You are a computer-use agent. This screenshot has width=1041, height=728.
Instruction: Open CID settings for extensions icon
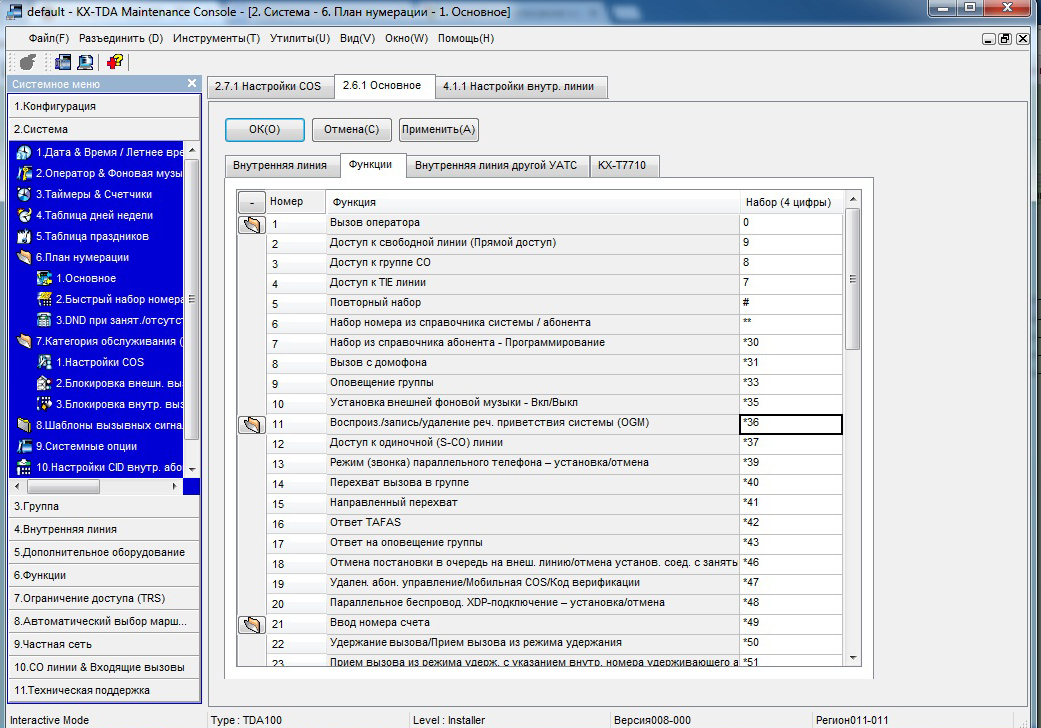pyautogui.click(x=24, y=467)
